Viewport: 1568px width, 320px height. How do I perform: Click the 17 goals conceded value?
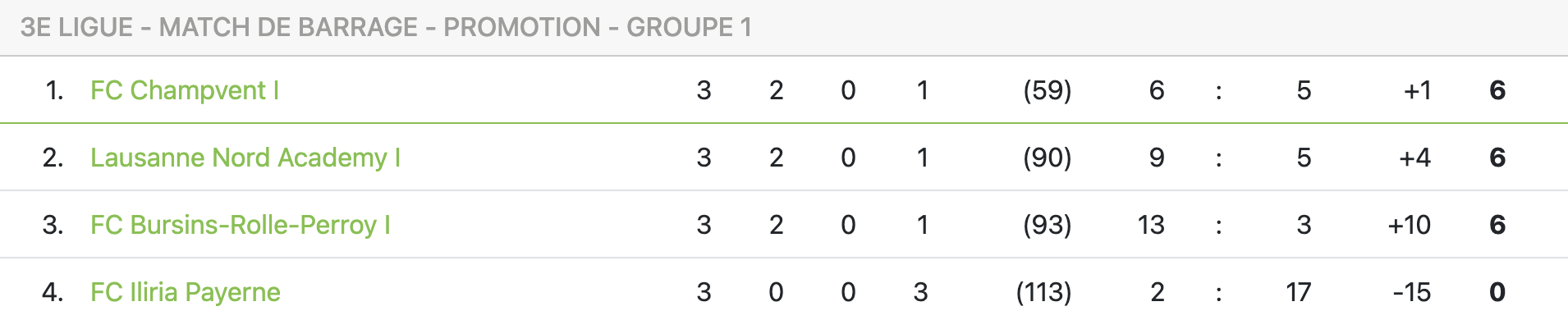point(1299,292)
